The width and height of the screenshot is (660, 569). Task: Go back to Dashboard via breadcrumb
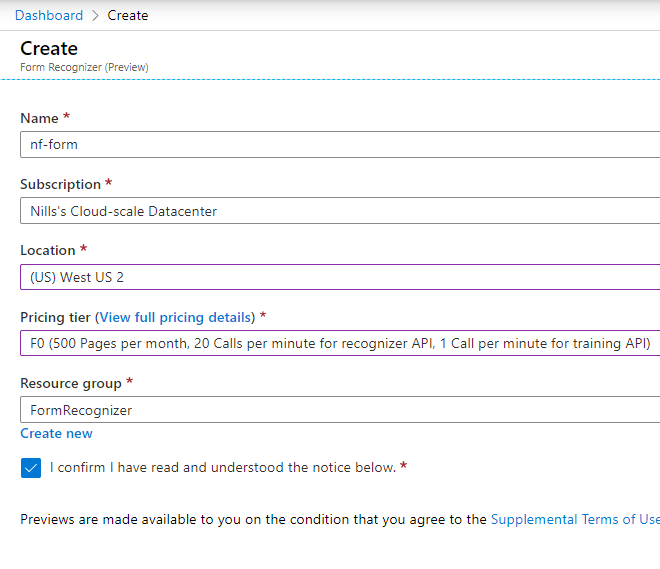[49, 15]
